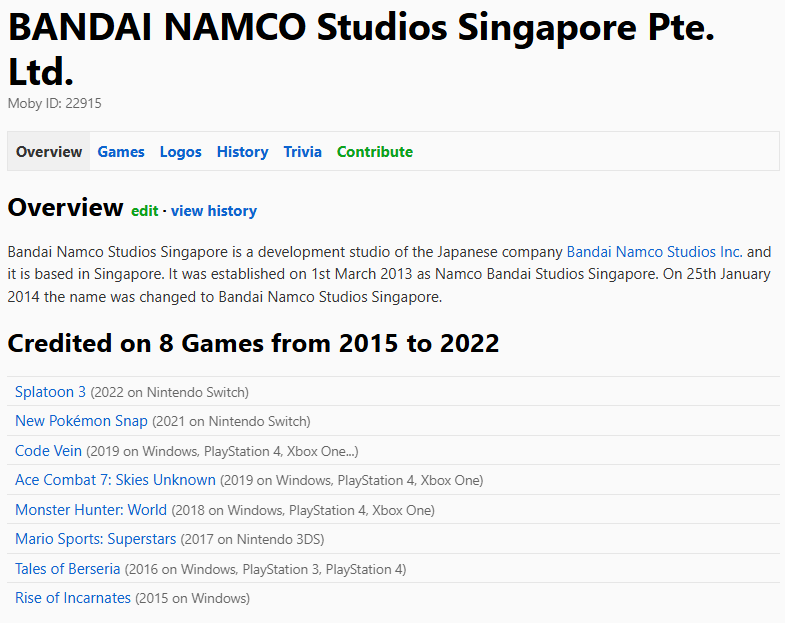View the Trivia tab

(302, 152)
